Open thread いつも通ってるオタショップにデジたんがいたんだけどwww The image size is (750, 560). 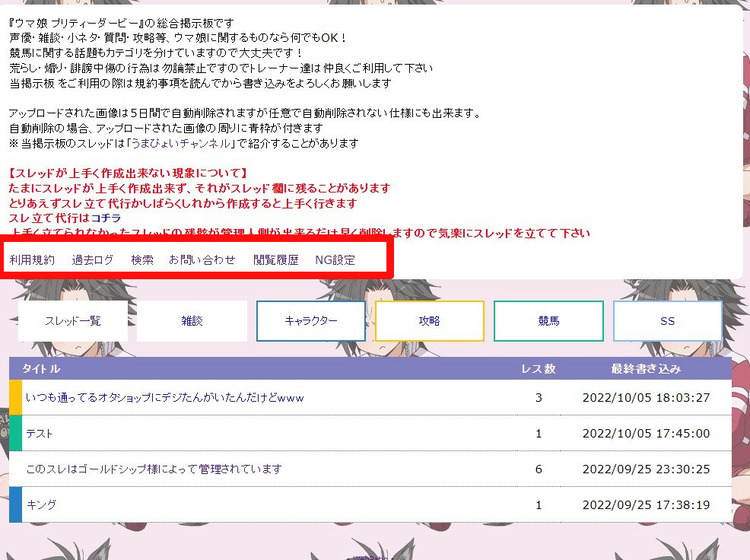(165, 398)
